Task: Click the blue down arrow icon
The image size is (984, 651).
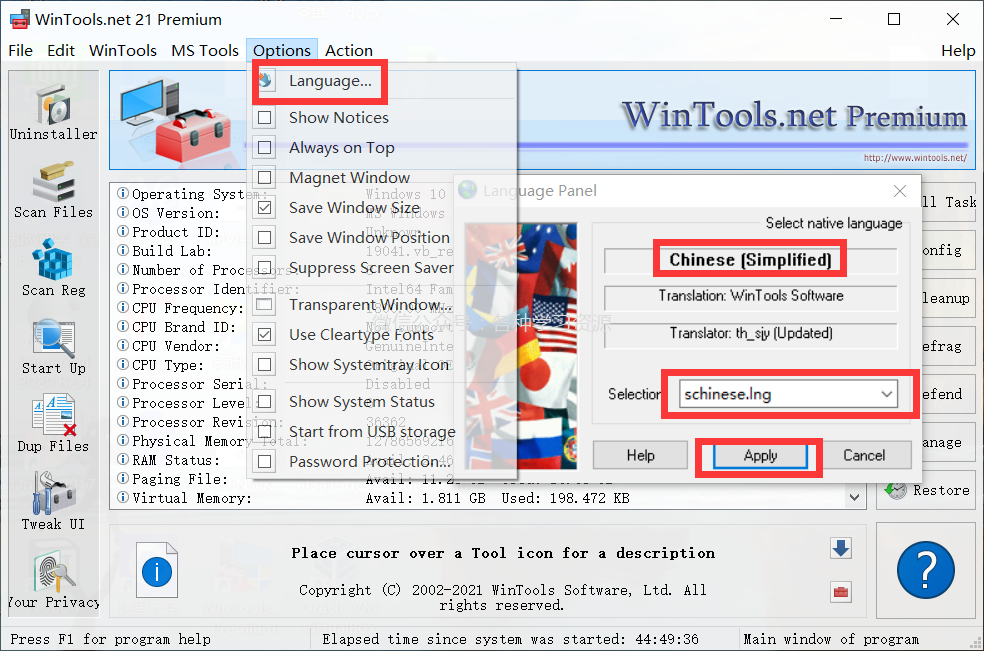Action: coord(841,548)
